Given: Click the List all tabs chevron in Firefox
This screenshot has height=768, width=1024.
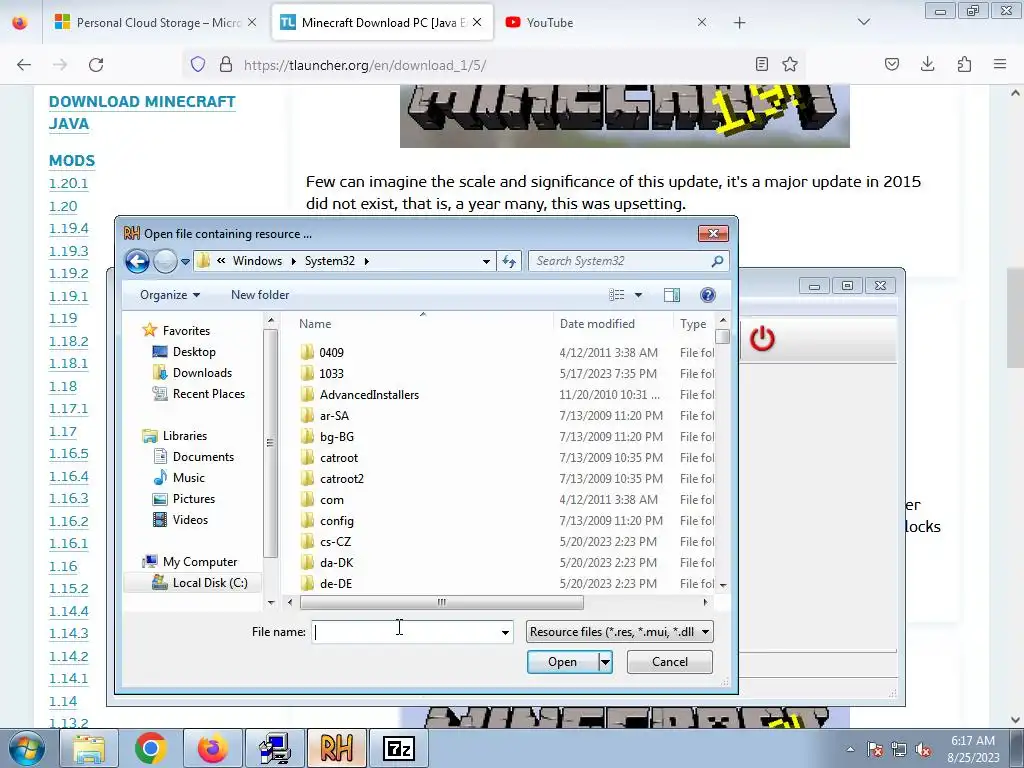Looking at the screenshot, I should (863, 22).
